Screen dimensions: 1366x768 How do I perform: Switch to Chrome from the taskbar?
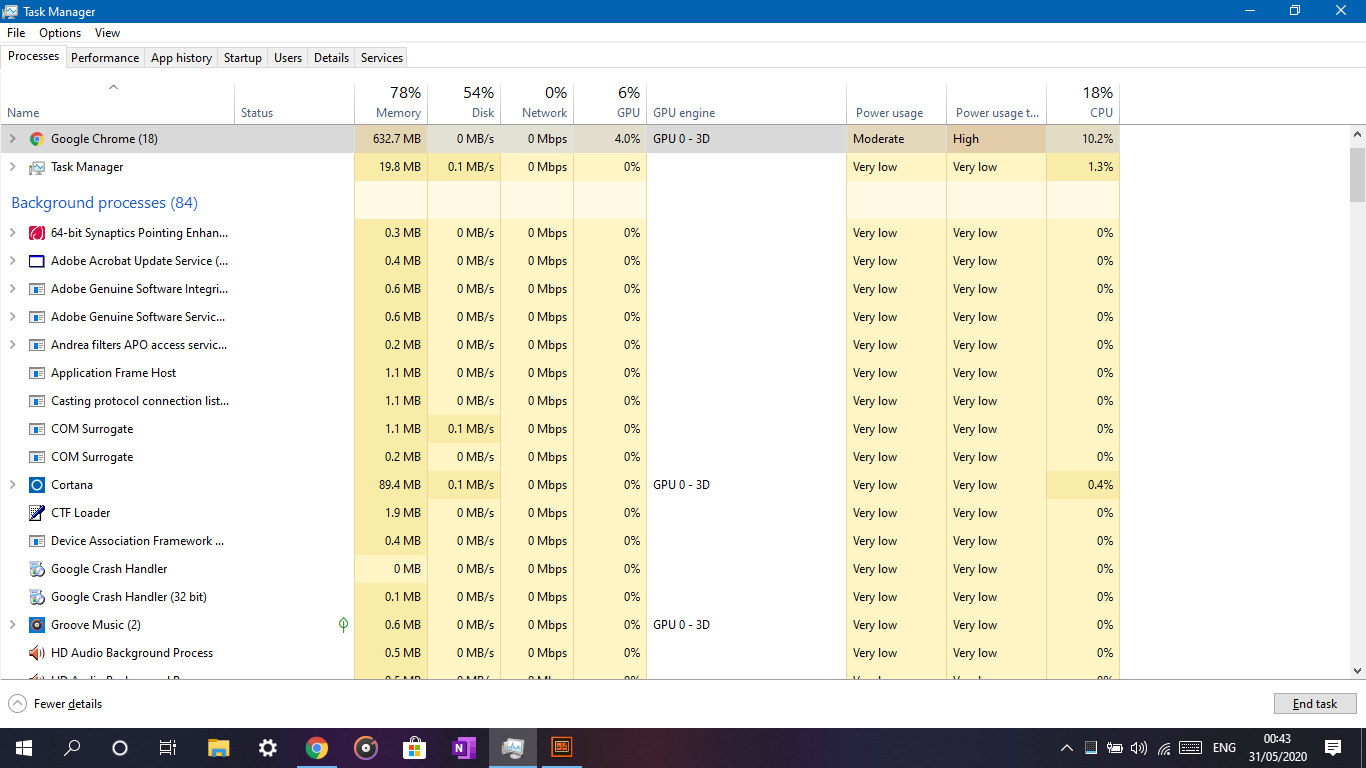point(316,748)
